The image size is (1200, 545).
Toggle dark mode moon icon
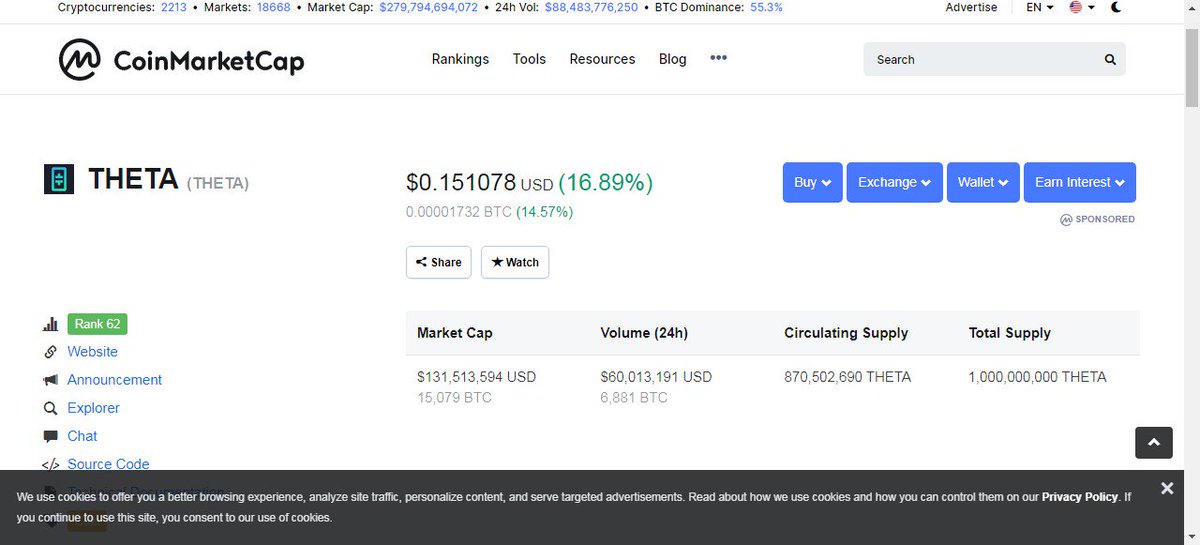tap(1116, 7)
